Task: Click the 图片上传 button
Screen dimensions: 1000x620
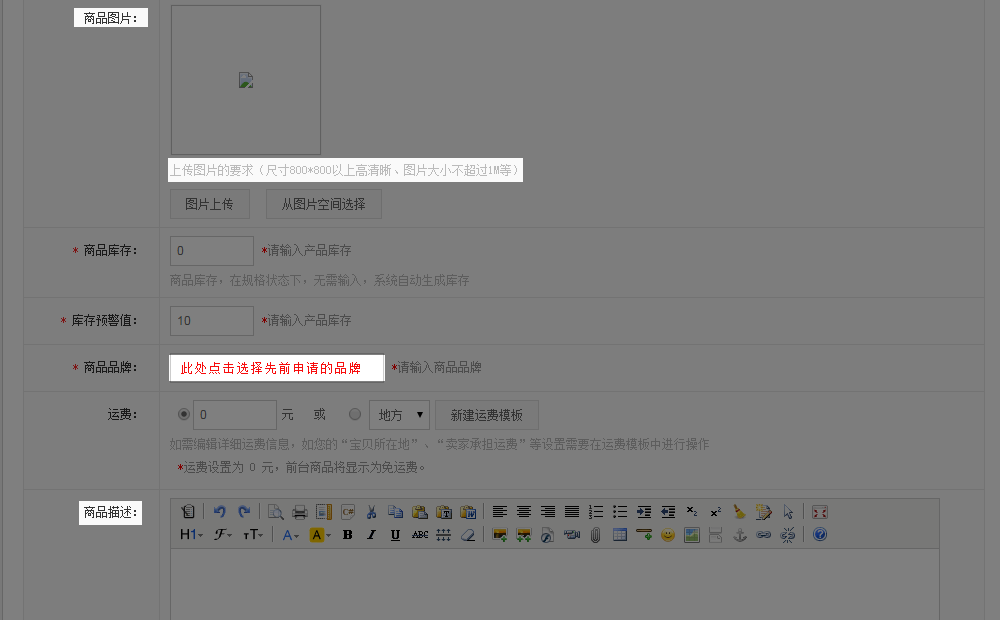Action: pyautogui.click(x=209, y=204)
